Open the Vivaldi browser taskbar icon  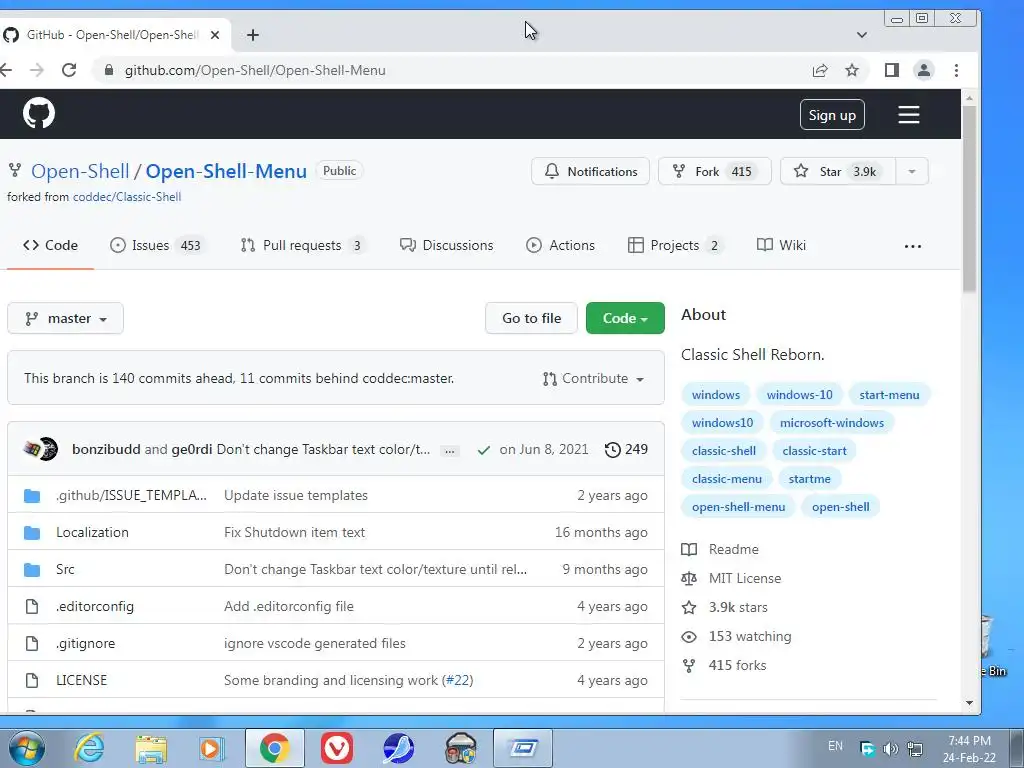(337, 748)
